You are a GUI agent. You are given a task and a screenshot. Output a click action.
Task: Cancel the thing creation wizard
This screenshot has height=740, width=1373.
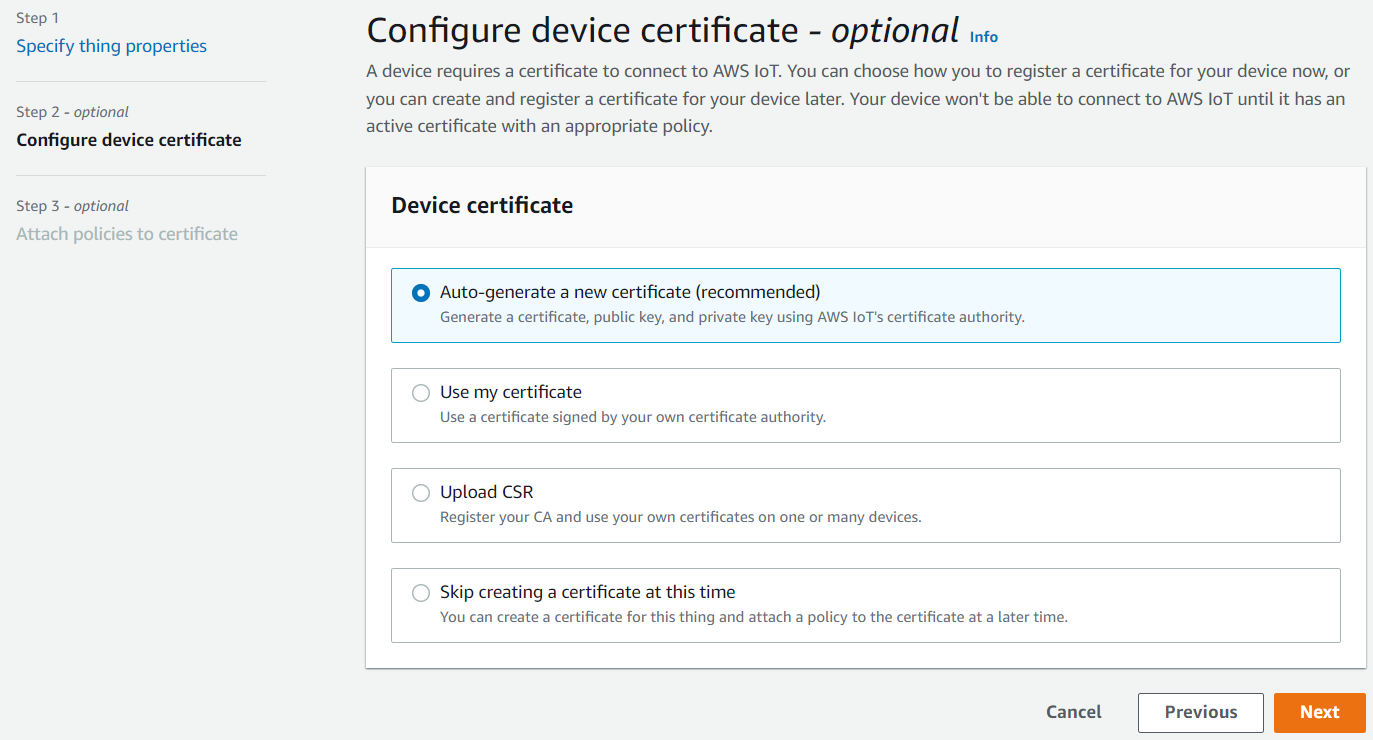(1073, 712)
